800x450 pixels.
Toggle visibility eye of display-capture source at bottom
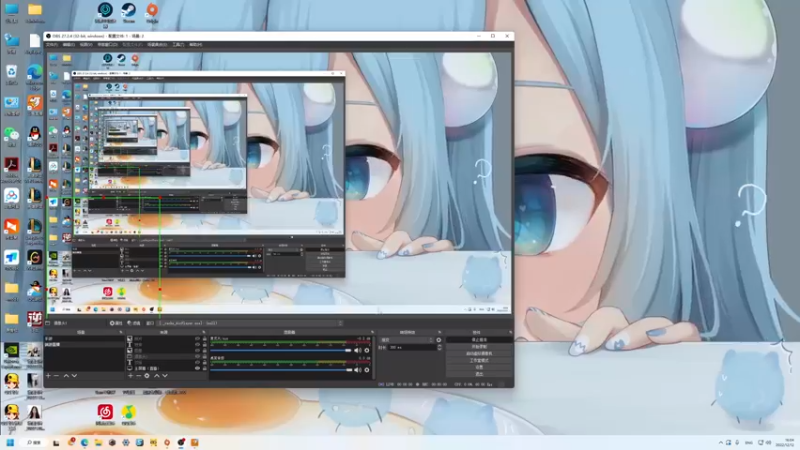[197, 368]
